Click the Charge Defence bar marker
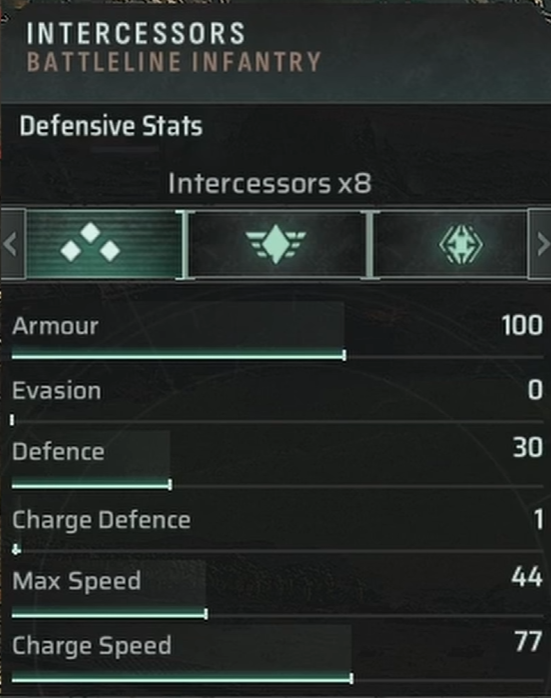The height and width of the screenshot is (698, 551). tap(16, 550)
